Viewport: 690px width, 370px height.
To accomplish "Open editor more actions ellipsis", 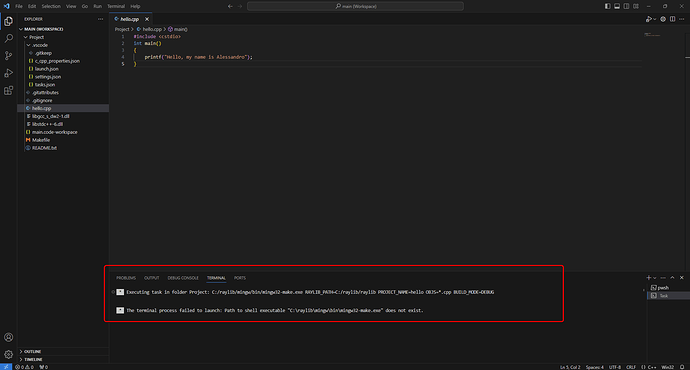I will click(682, 19).
